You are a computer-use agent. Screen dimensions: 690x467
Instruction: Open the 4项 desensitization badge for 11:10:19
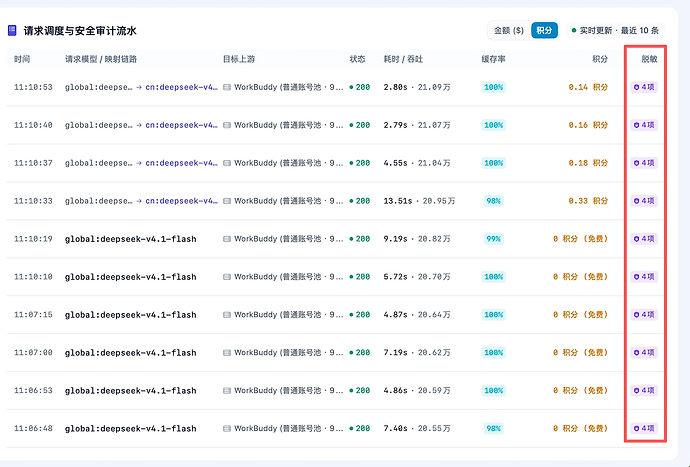pyautogui.click(x=644, y=239)
